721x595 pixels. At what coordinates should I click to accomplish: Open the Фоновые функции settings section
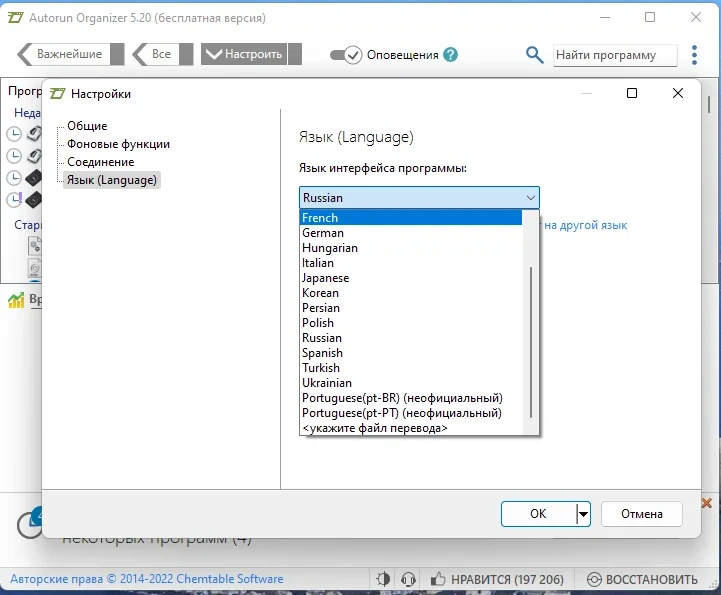click(x=118, y=144)
